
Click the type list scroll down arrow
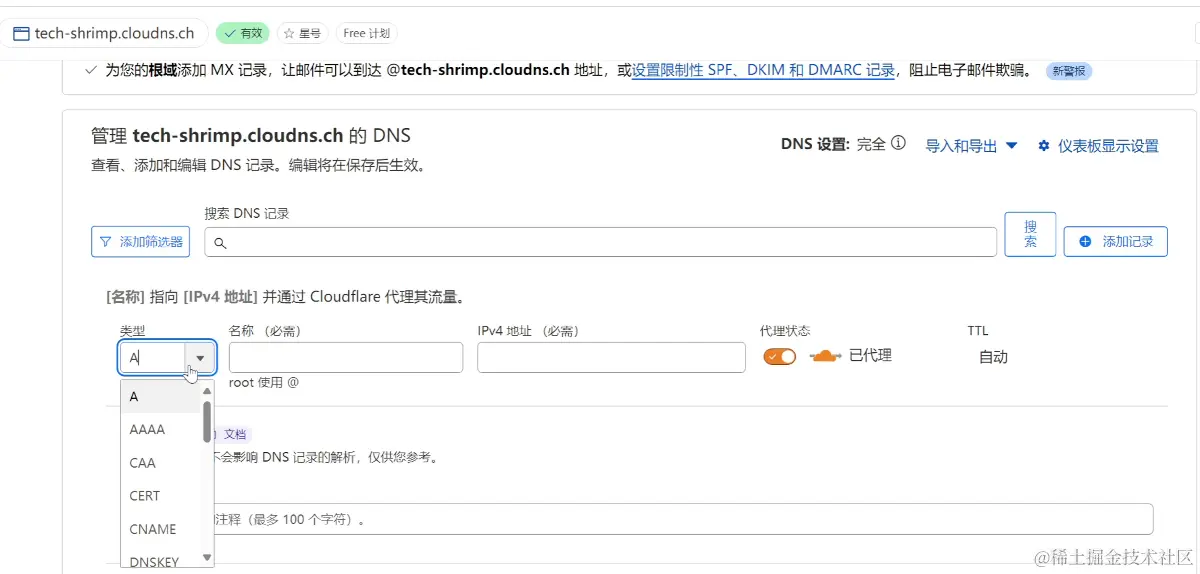(x=207, y=558)
